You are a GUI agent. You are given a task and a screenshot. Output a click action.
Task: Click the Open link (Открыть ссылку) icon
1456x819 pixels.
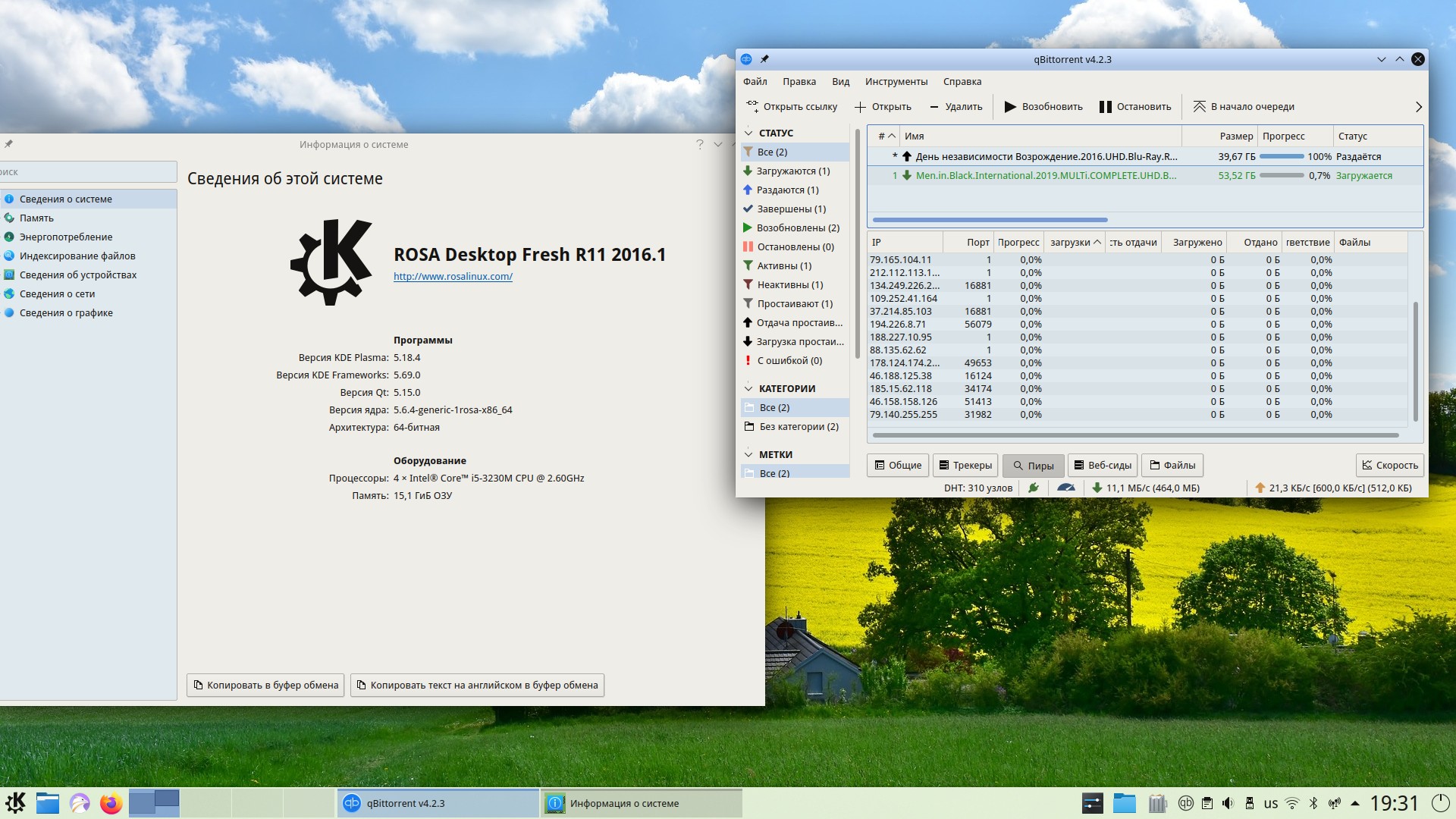(752, 106)
